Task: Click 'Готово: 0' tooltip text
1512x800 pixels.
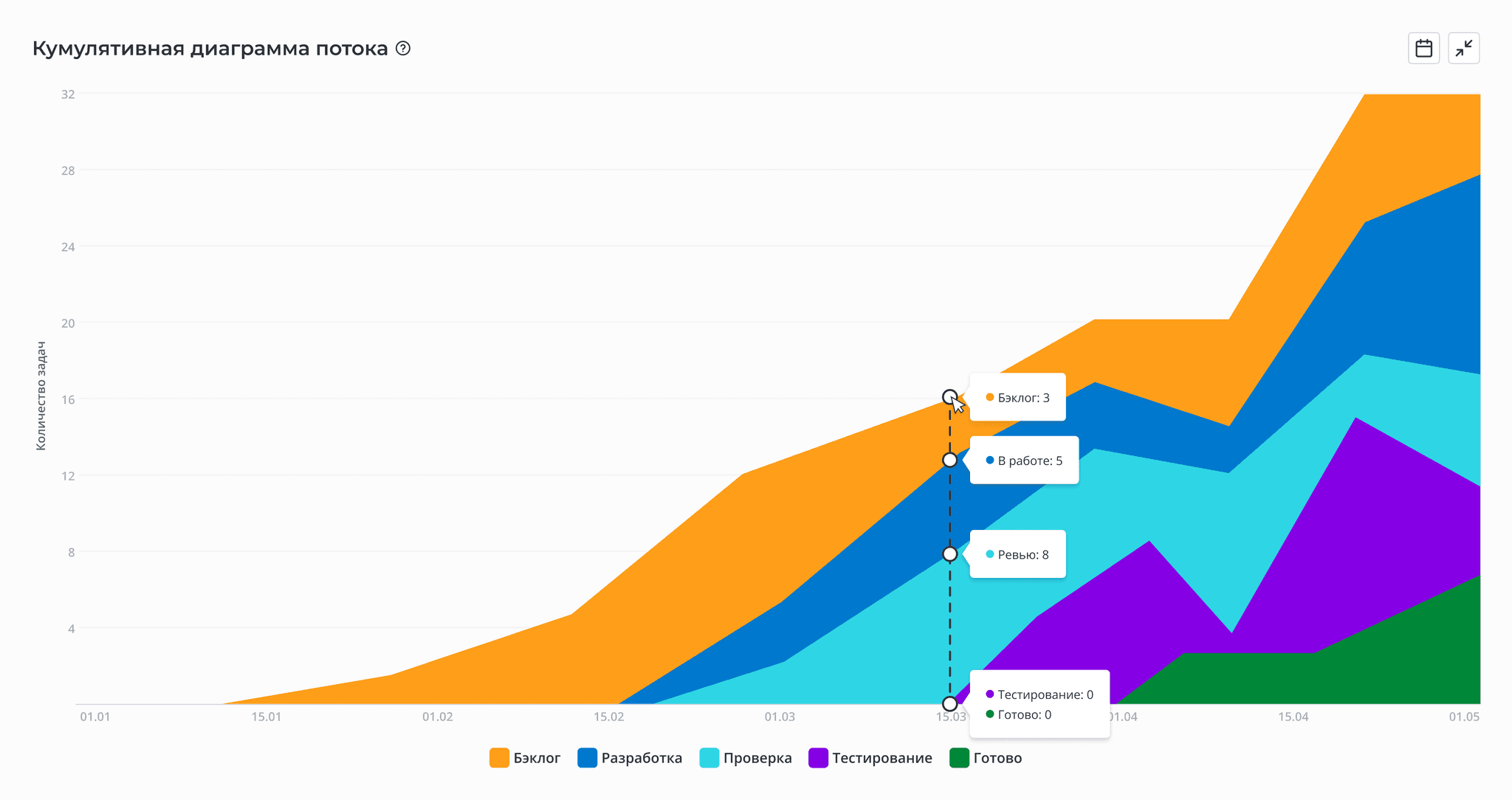Action: coord(1024,714)
